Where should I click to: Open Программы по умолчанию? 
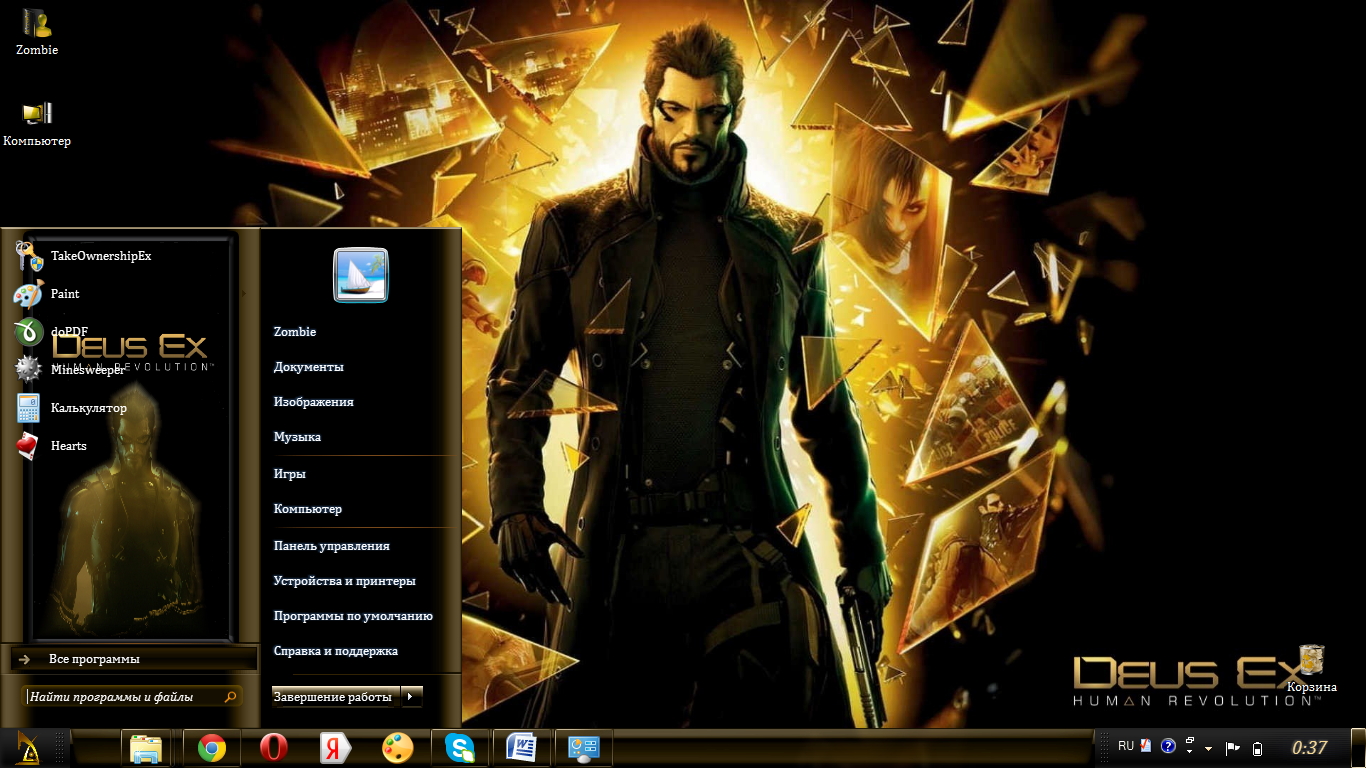353,616
